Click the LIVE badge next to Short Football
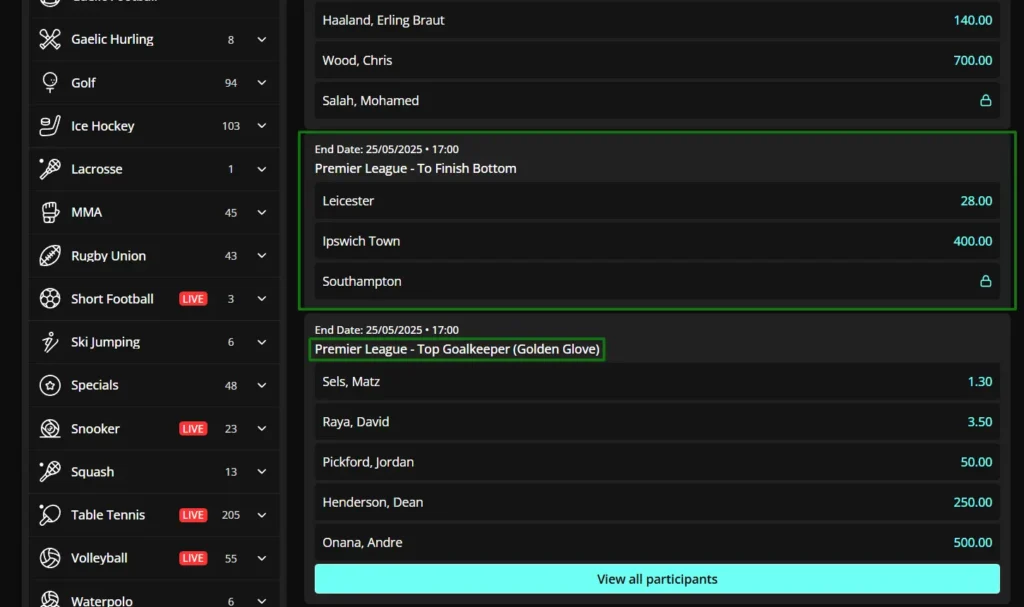1024x607 pixels. (x=193, y=299)
